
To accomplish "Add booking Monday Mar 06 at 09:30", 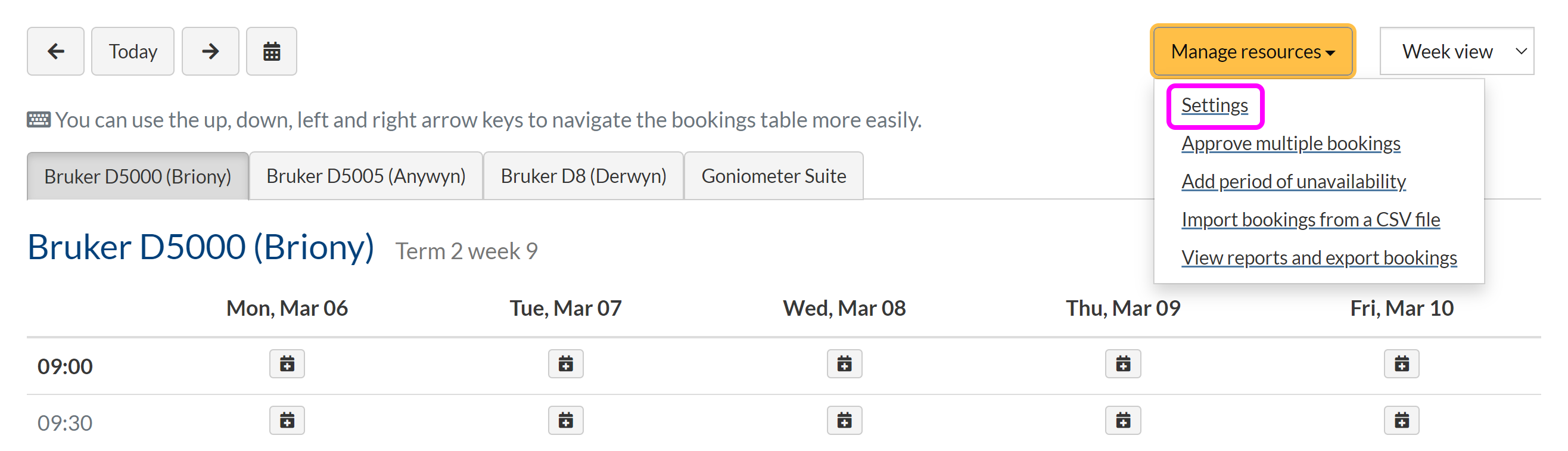I will 287,421.
